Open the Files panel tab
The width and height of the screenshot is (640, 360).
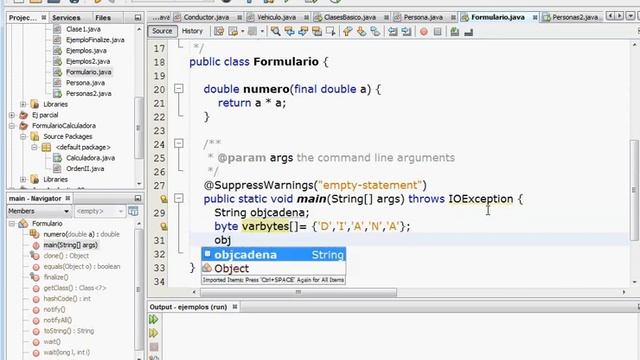(x=103, y=18)
